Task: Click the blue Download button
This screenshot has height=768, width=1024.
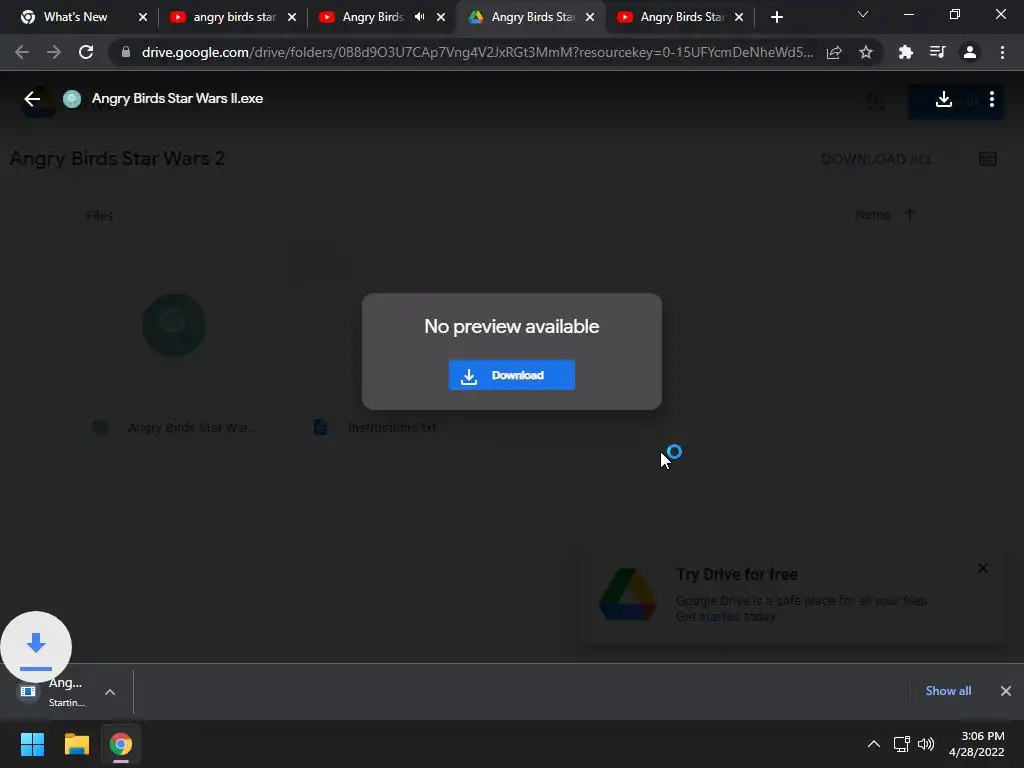Action: click(x=511, y=375)
